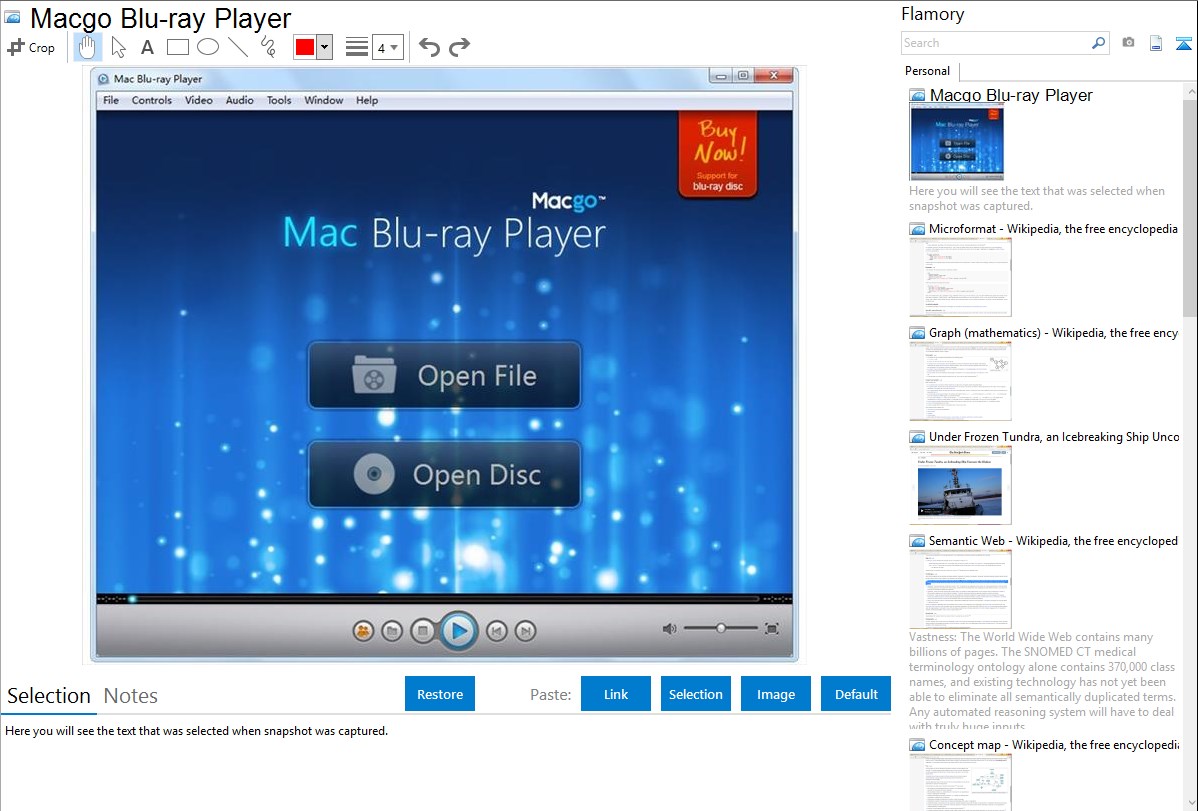Viewport: 1198px width, 811px height.
Task: Open the Video menu
Action: coord(199,100)
